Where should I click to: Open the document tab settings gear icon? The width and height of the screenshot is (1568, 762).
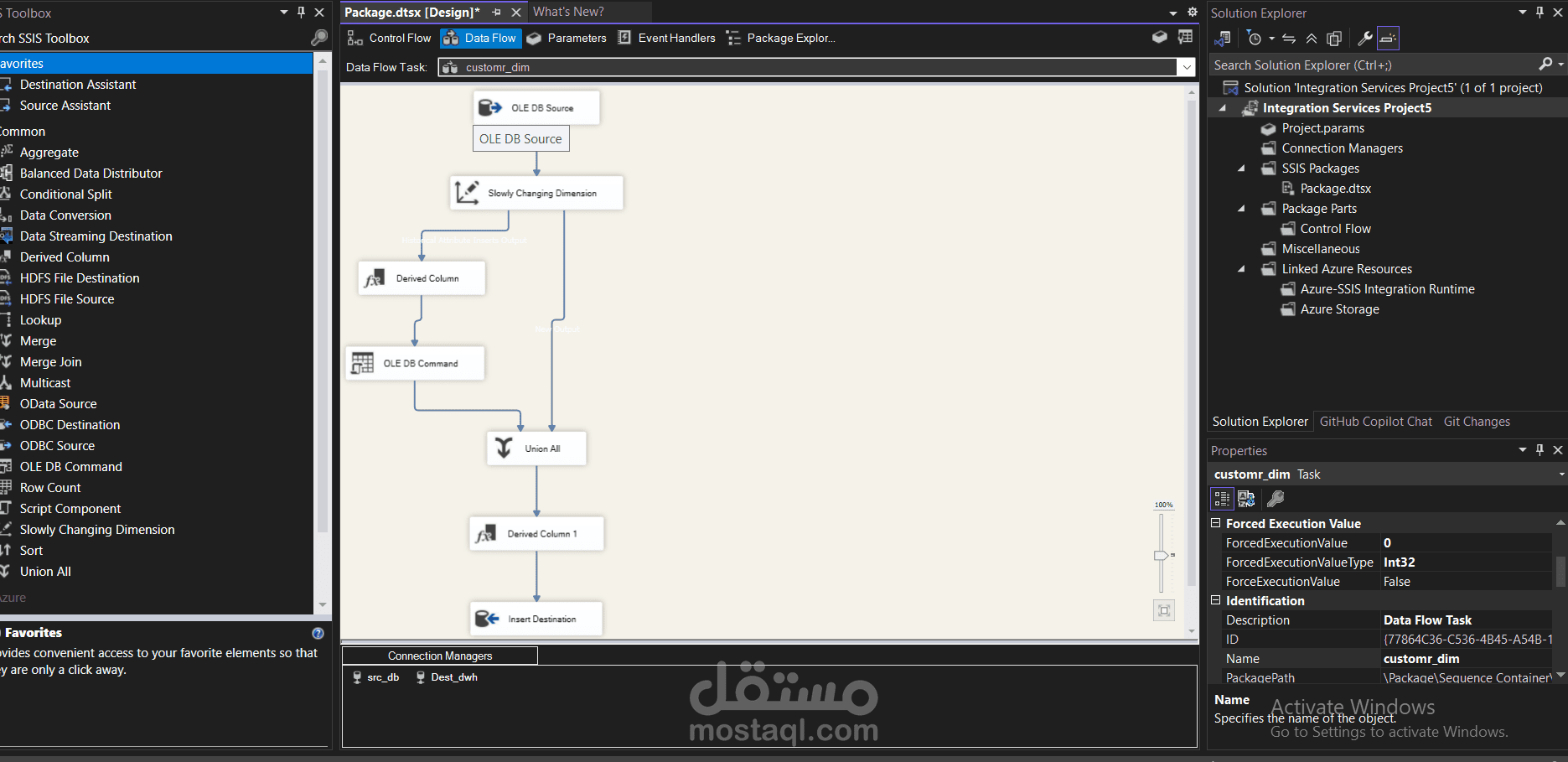point(1193,13)
